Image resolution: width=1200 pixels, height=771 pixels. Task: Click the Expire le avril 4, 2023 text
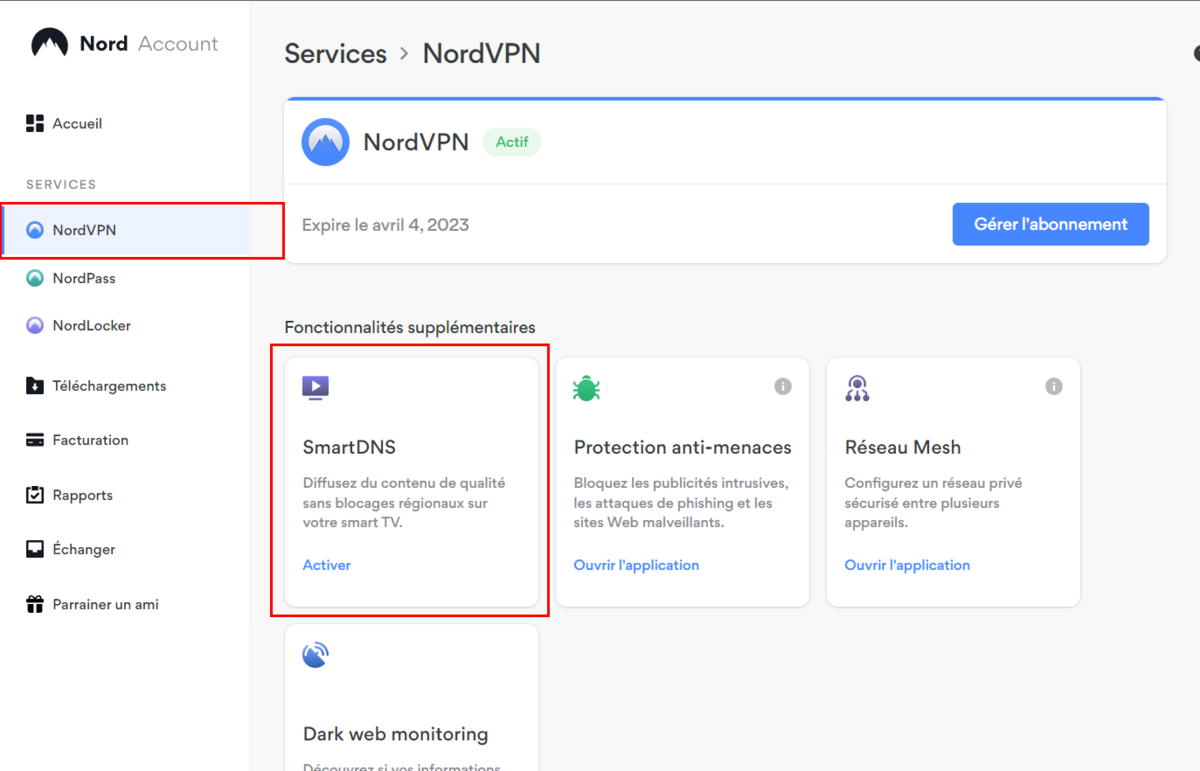(x=386, y=225)
